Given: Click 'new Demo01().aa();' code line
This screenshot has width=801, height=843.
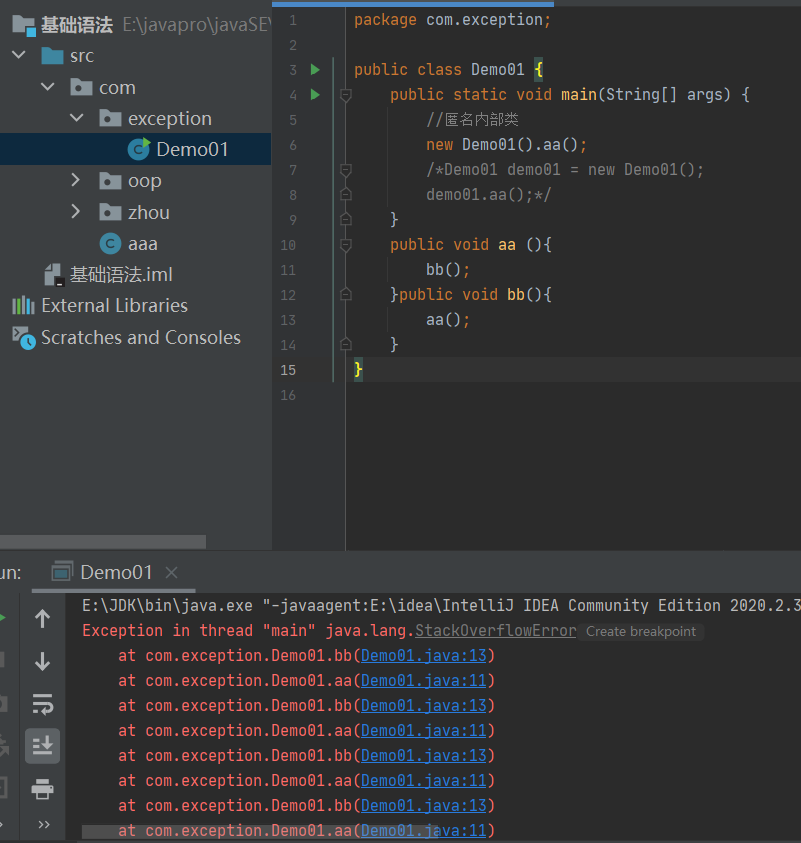Looking at the screenshot, I should pyautogui.click(x=506, y=145).
